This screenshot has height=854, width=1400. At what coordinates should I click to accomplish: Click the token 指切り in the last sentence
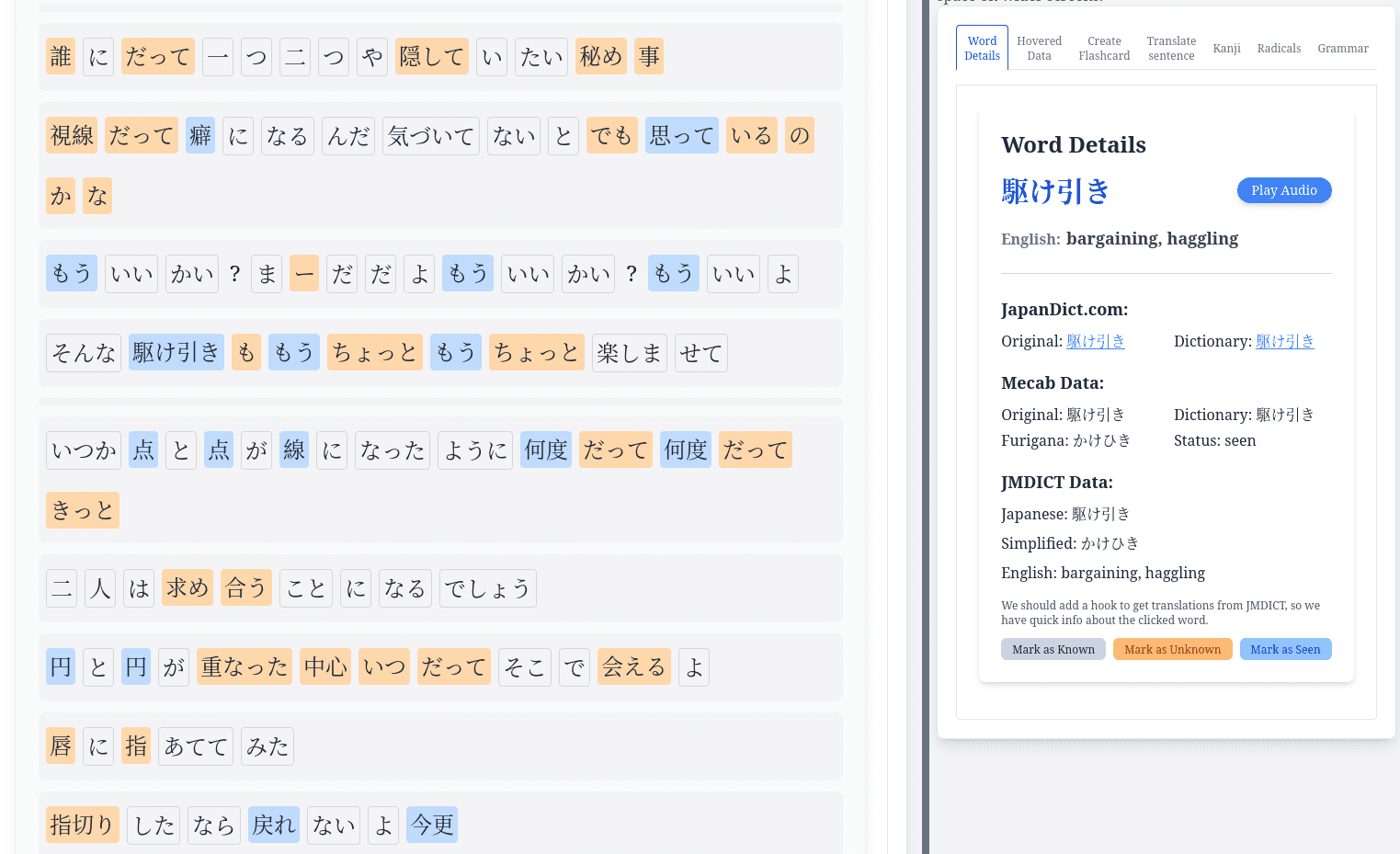coord(82,825)
